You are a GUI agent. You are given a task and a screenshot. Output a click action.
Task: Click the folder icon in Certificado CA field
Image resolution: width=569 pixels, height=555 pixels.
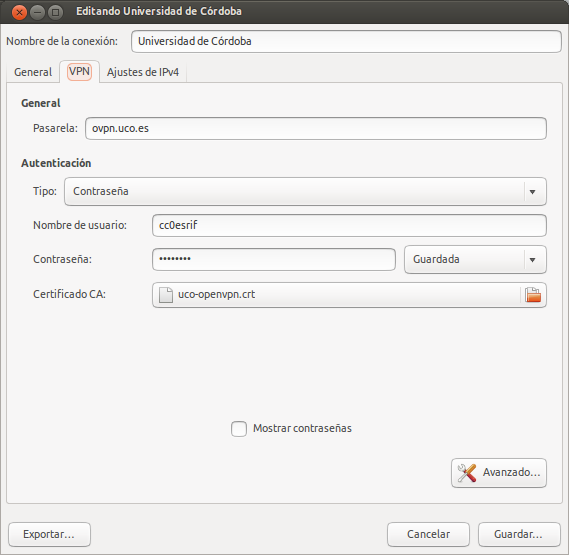(x=533, y=294)
